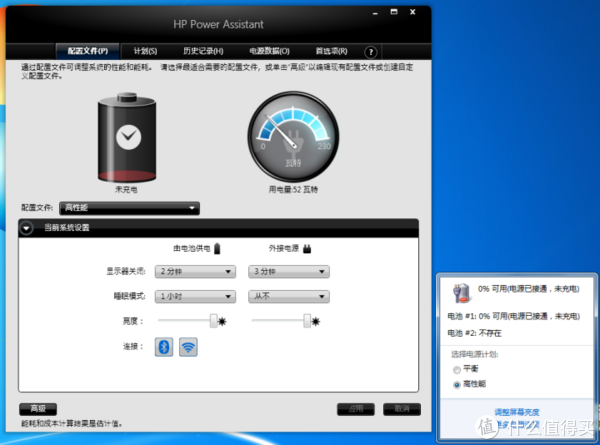Click the 未充电 battery label

(126, 189)
